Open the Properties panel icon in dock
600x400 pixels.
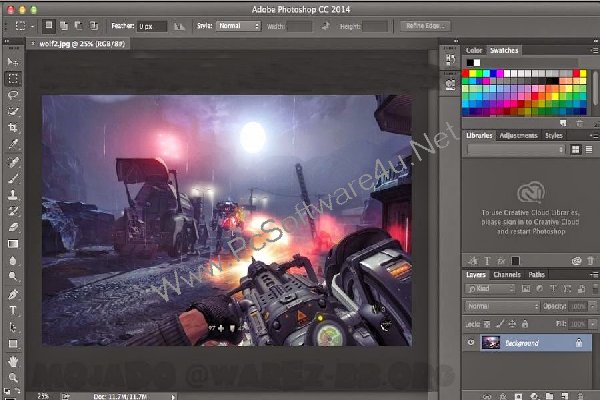click(x=450, y=84)
